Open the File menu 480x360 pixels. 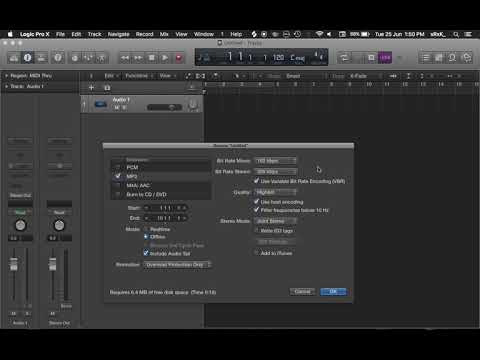60,34
